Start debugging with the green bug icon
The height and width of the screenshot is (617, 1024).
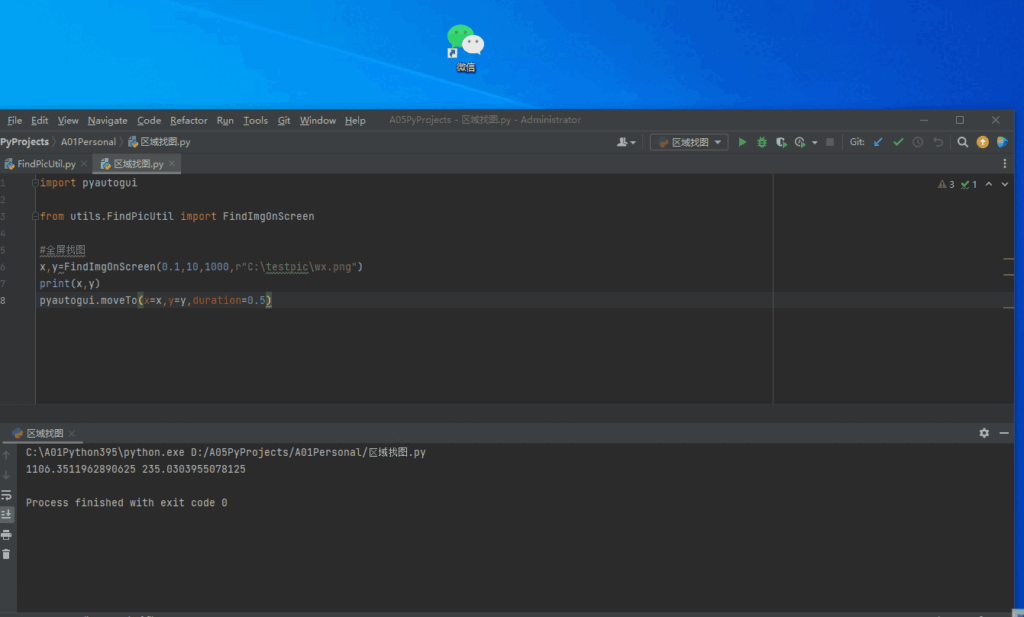click(x=761, y=142)
